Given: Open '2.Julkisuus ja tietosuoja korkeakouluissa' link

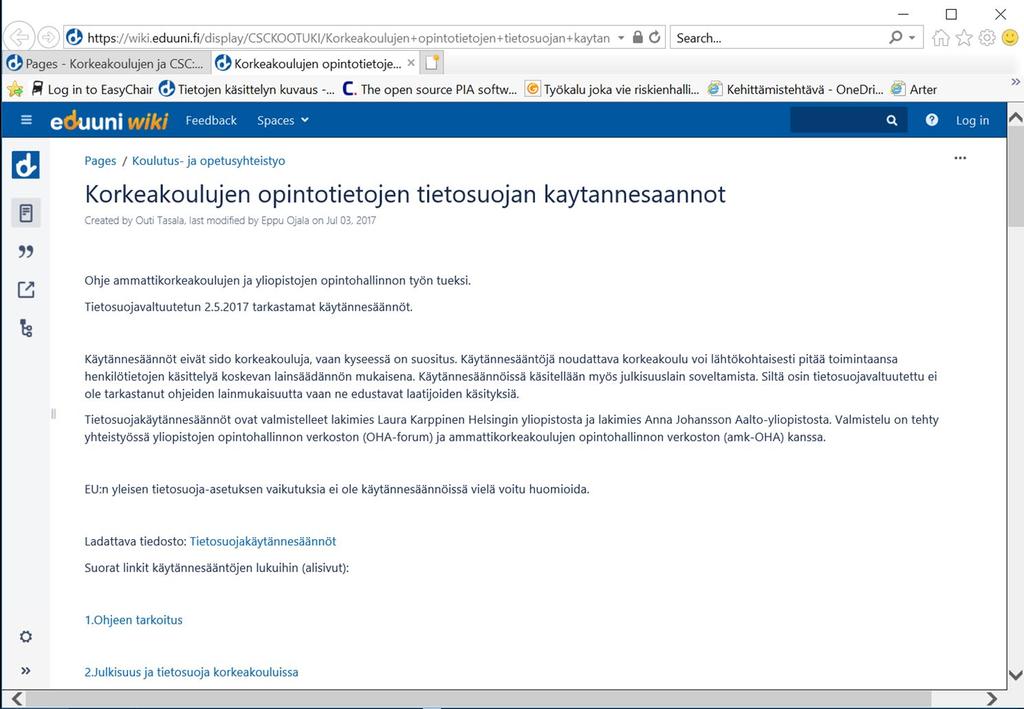Looking at the screenshot, I should pyautogui.click(x=191, y=672).
